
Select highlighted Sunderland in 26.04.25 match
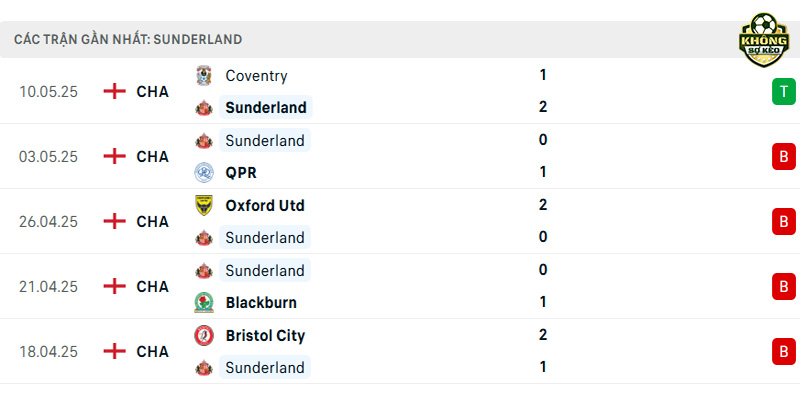(265, 238)
